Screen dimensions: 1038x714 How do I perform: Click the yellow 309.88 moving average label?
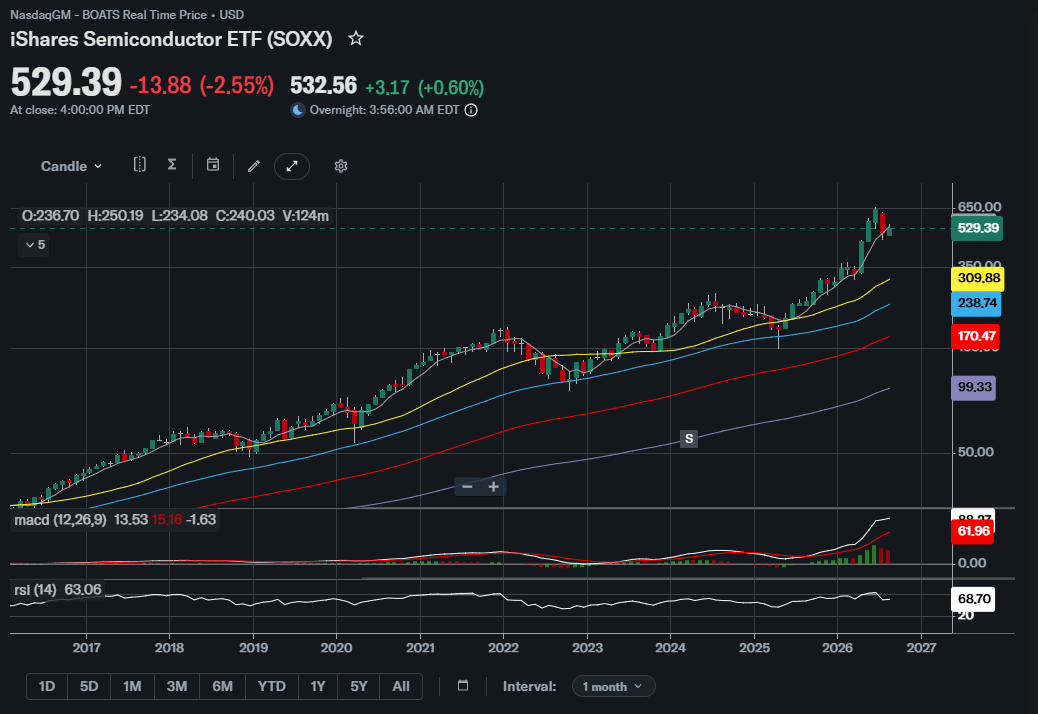coord(978,278)
